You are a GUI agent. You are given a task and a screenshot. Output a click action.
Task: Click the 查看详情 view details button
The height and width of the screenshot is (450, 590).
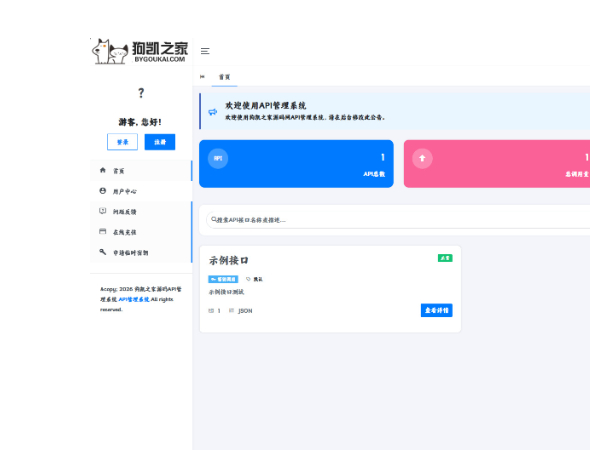[x=436, y=310]
